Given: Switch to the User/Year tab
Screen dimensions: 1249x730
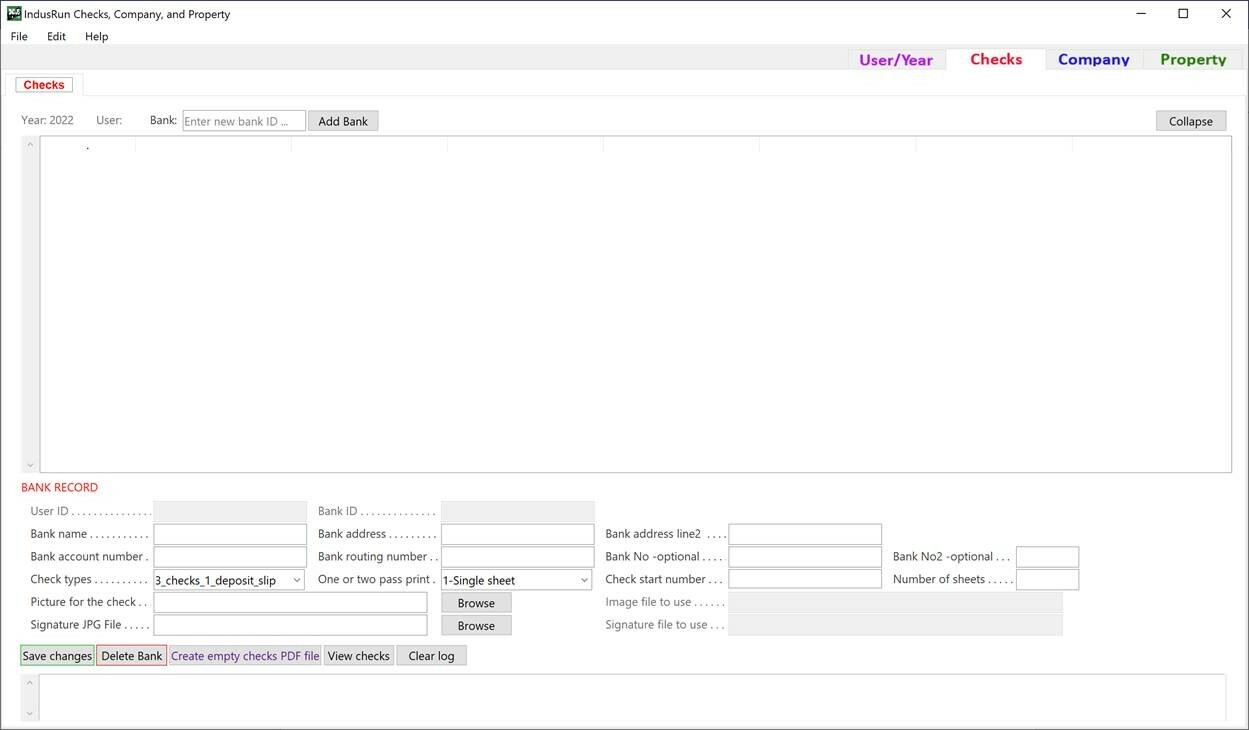Looking at the screenshot, I should point(896,60).
